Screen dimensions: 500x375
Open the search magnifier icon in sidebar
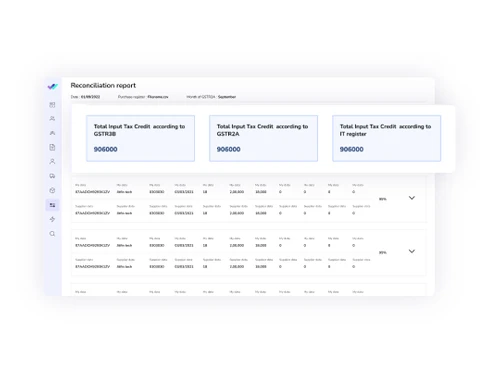pos(52,234)
